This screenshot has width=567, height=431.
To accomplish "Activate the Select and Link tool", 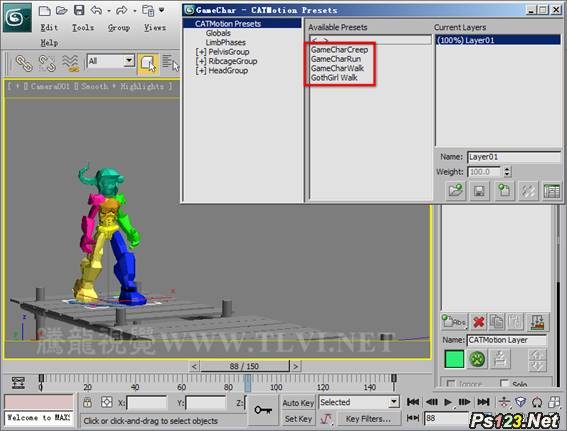I will [24, 63].
